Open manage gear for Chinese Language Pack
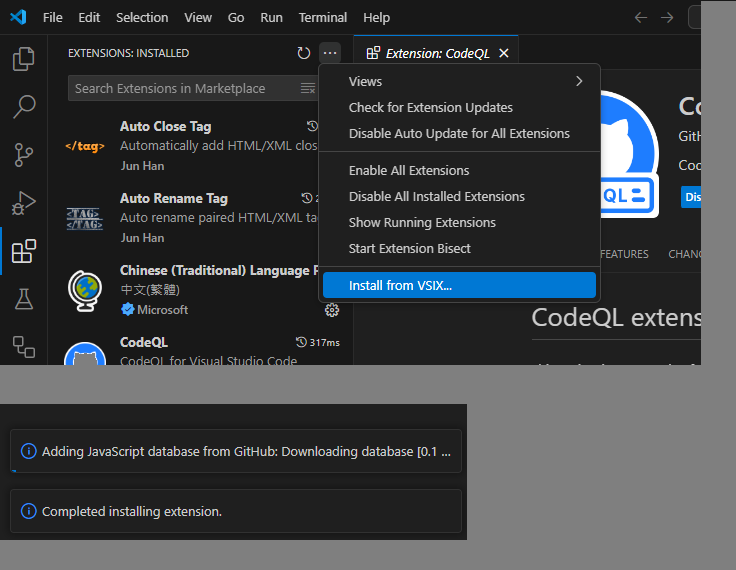This screenshot has height=570, width=736. click(x=332, y=310)
